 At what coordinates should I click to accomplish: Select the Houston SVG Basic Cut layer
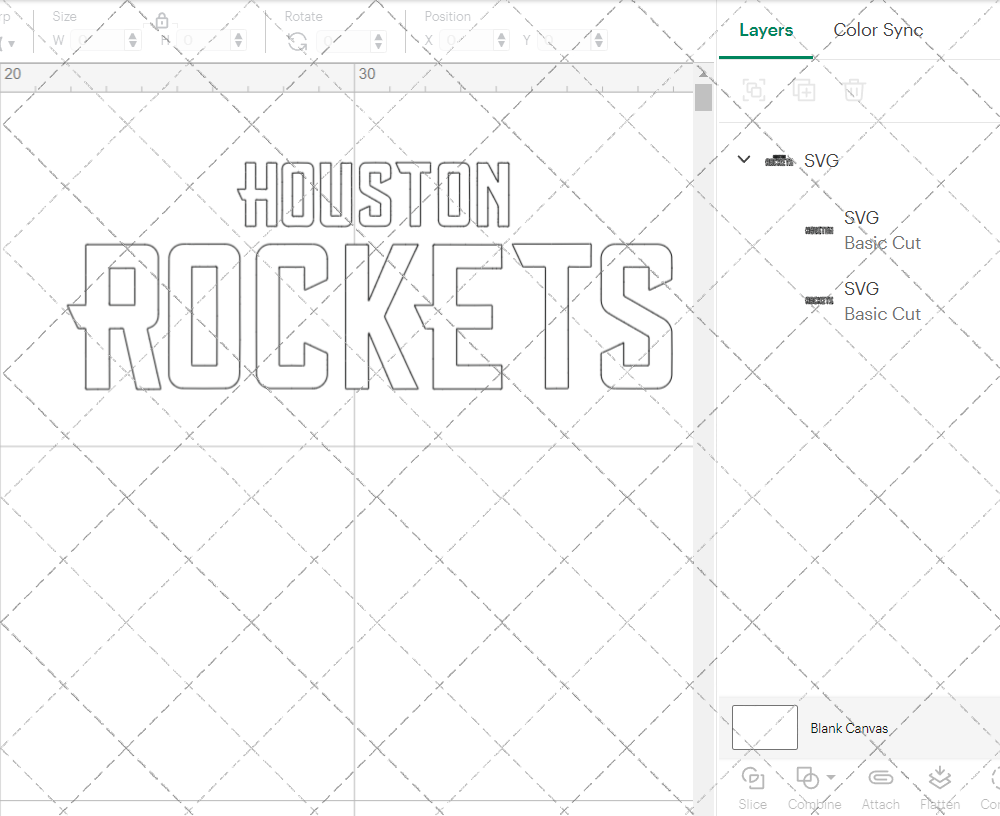(x=864, y=230)
